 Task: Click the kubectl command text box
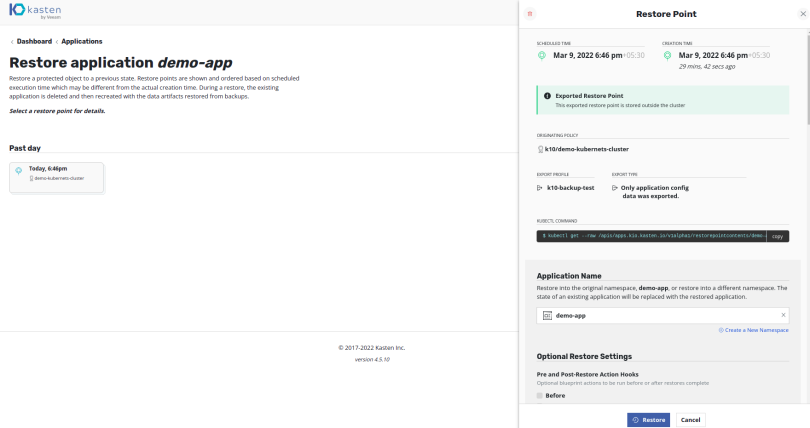(651, 236)
